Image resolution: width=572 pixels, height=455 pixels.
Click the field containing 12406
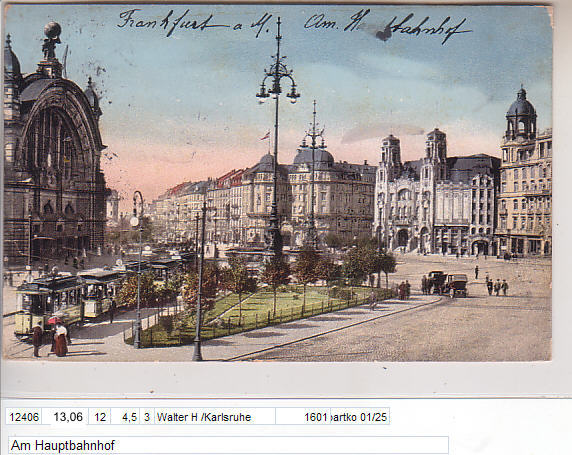point(23,416)
